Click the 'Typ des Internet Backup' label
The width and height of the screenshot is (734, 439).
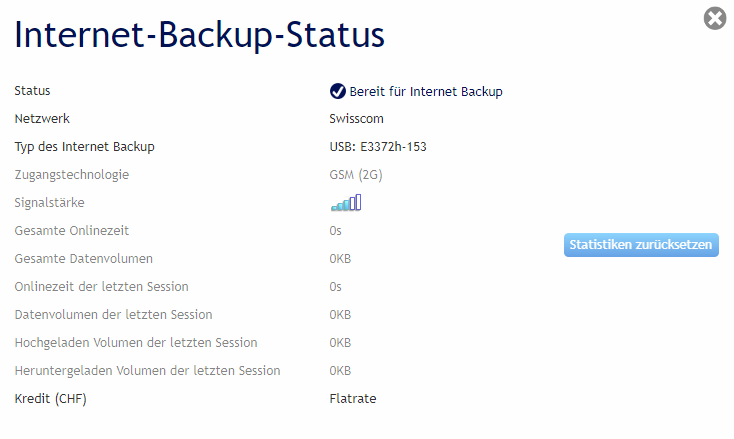coord(85,147)
